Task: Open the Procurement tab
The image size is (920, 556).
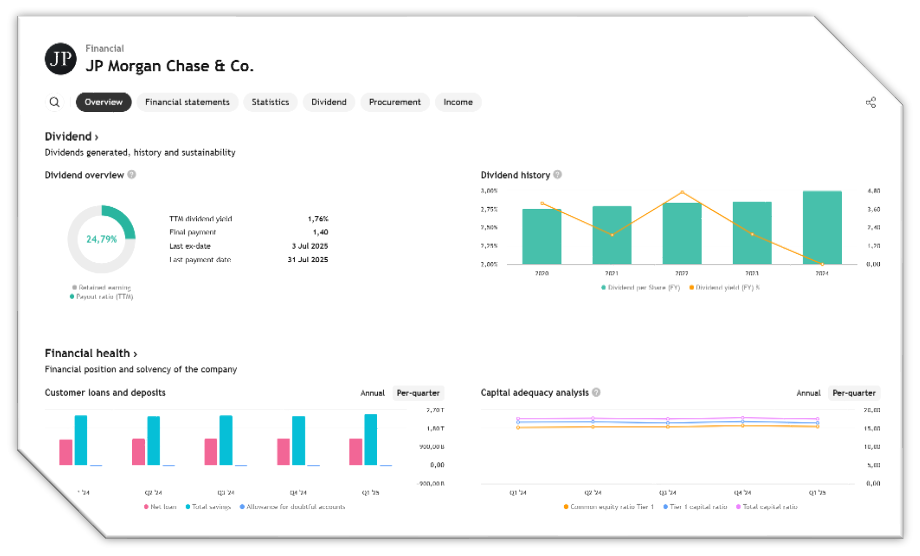Action: 395,102
